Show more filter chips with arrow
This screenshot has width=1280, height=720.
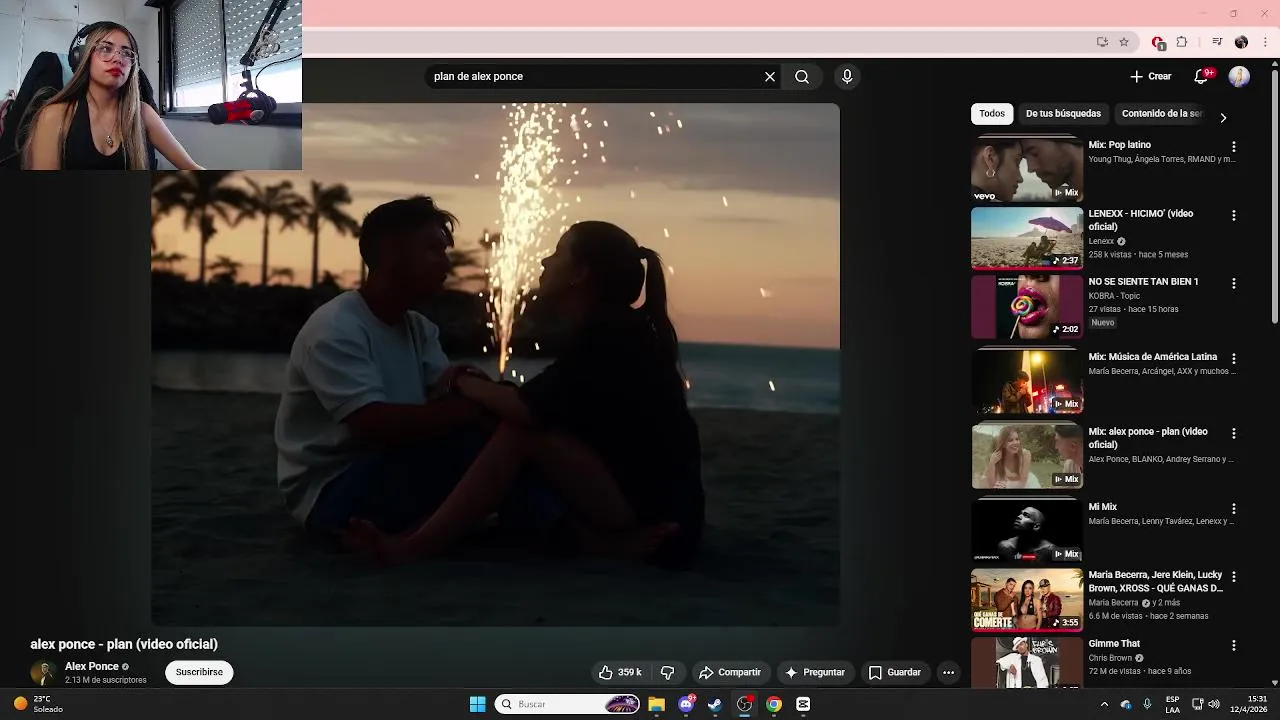(1223, 117)
